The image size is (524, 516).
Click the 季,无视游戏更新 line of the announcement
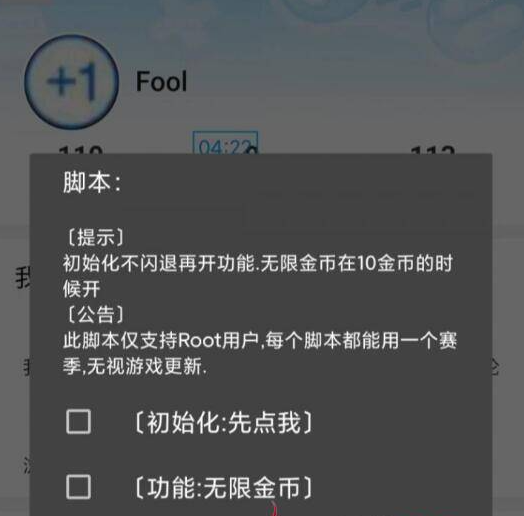point(135,366)
